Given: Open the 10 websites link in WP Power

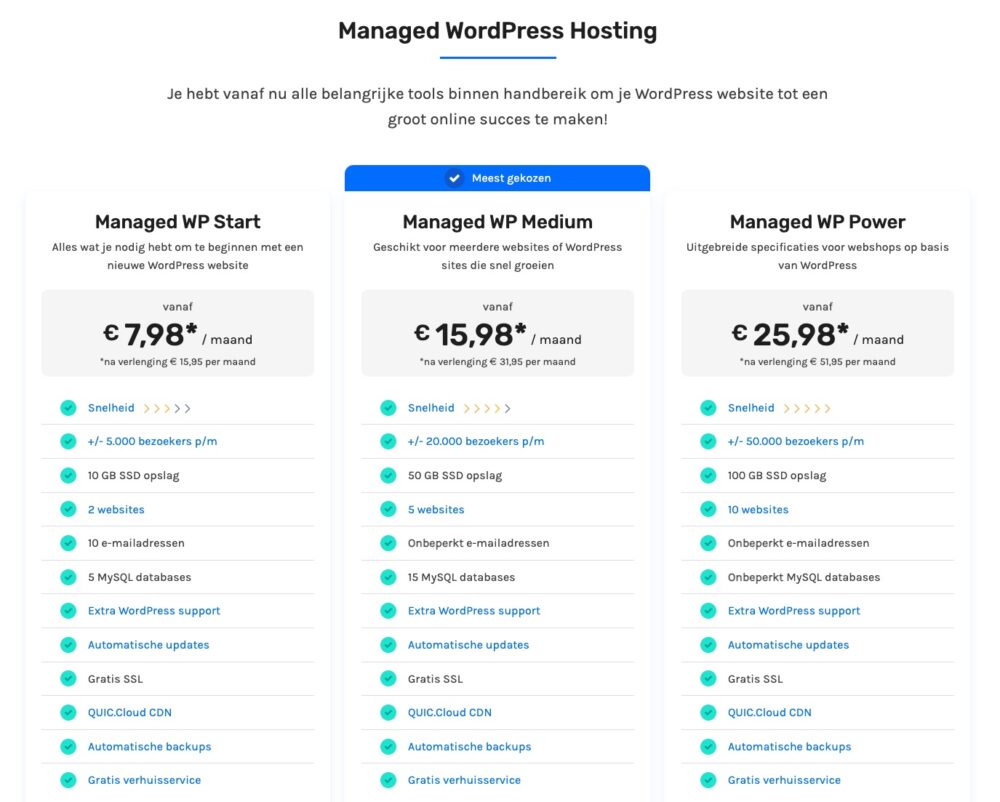Looking at the screenshot, I should [758, 509].
